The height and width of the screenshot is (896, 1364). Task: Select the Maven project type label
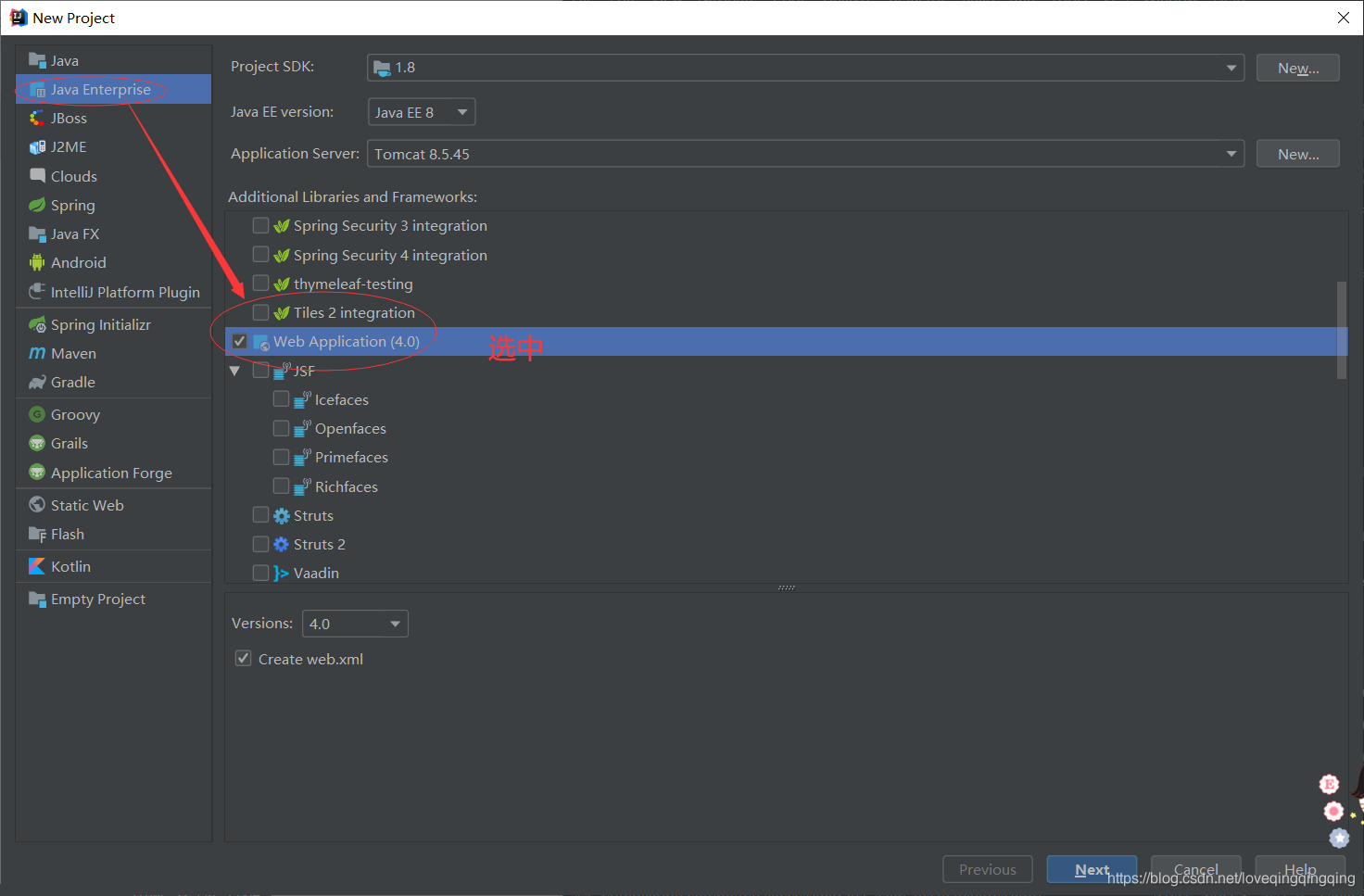point(74,353)
